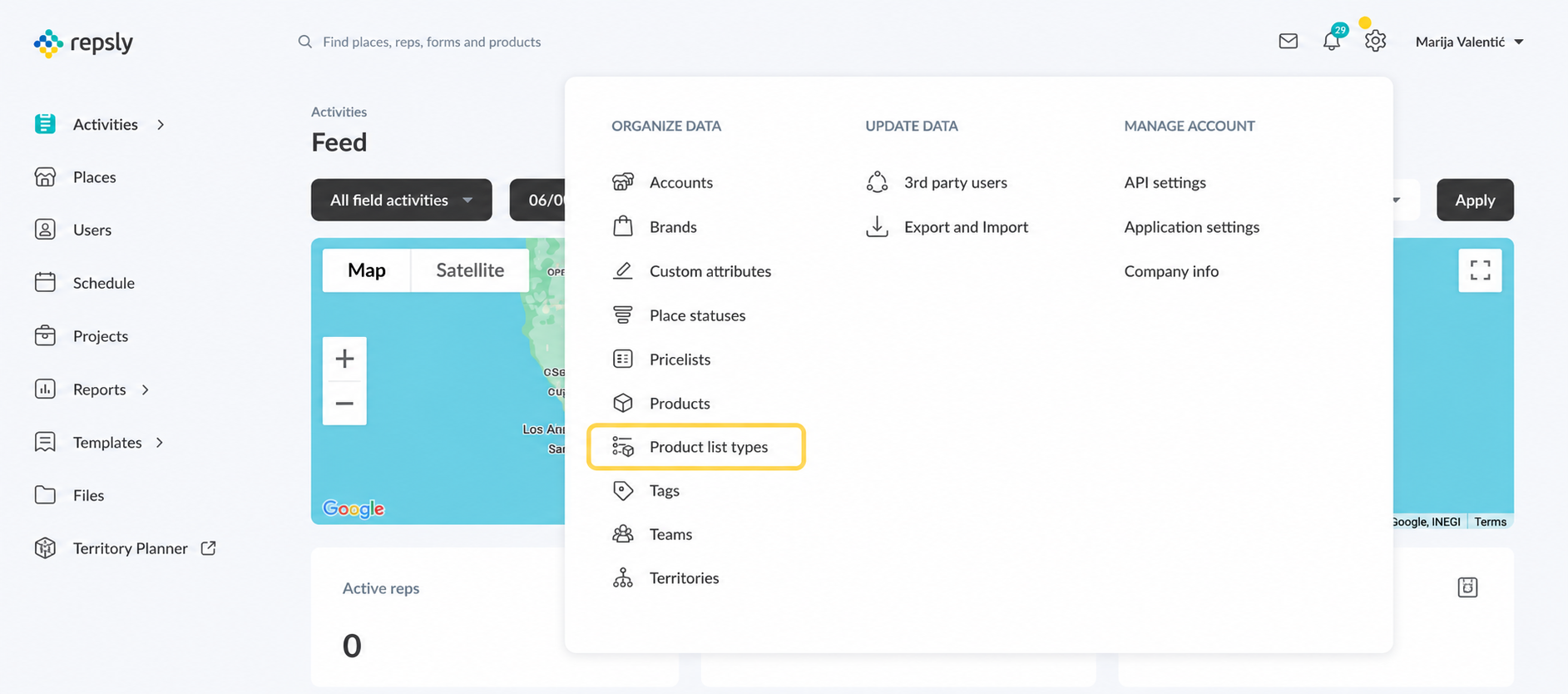Click the Reports chart icon
The width and height of the screenshot is (1568, 694).
[45, 389]
